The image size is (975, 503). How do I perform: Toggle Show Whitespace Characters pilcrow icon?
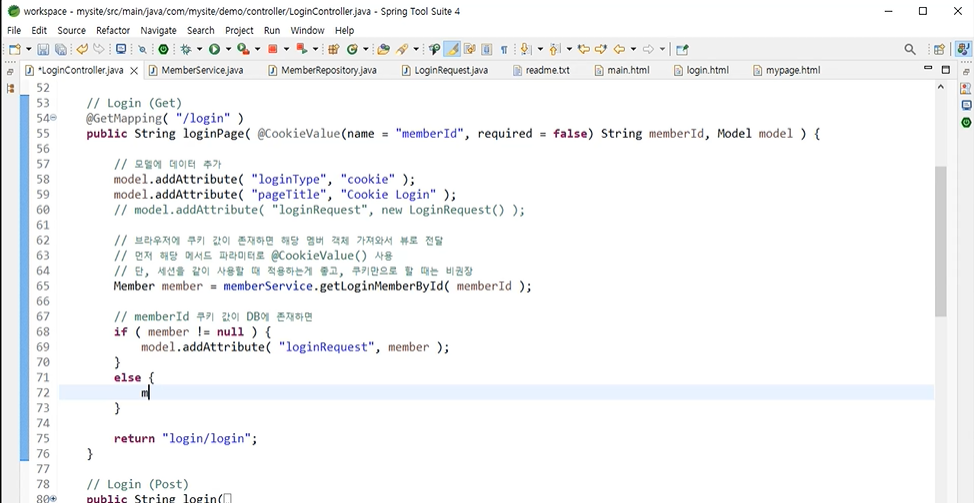504,49
